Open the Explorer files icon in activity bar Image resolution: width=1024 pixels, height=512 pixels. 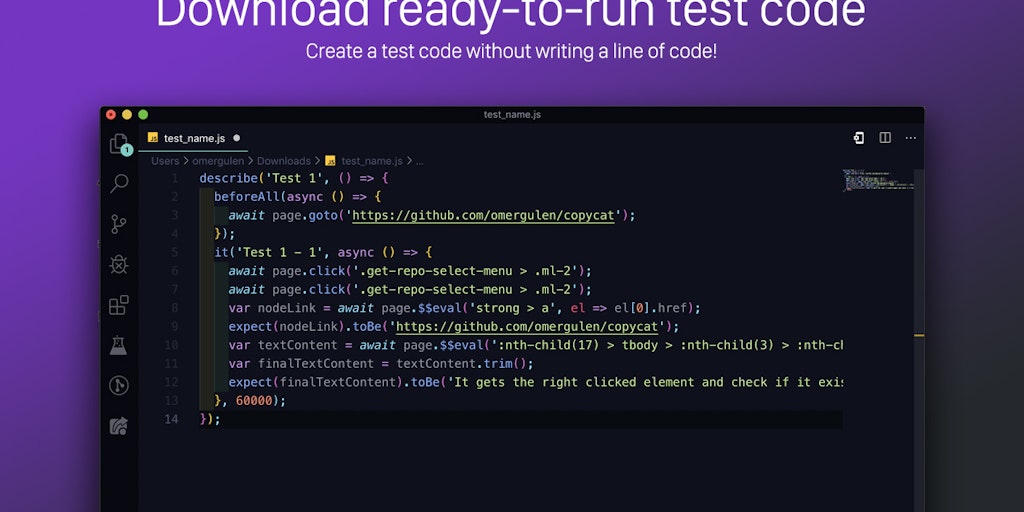(x=118, y=143)
